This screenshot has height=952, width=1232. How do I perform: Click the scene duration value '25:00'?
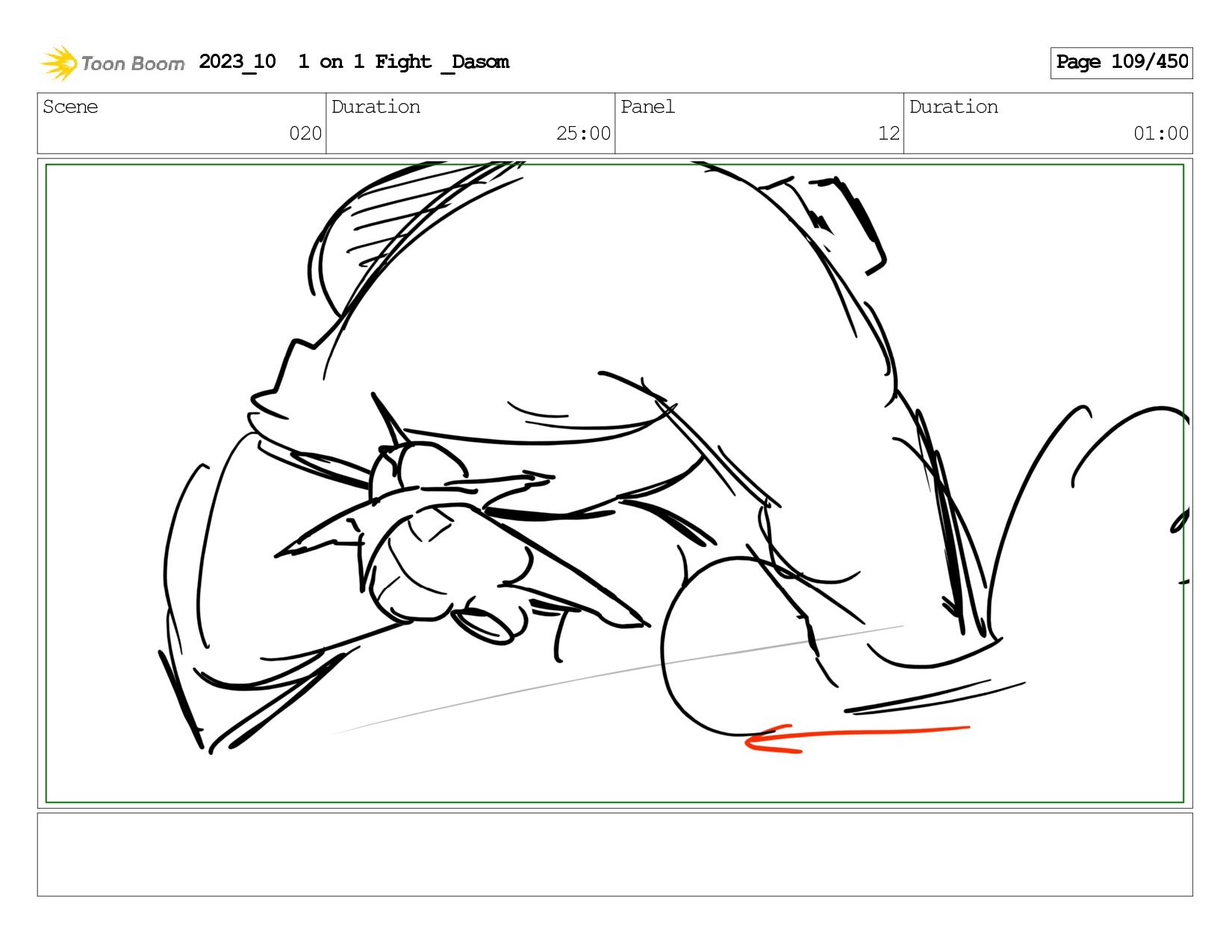point(583,134)
